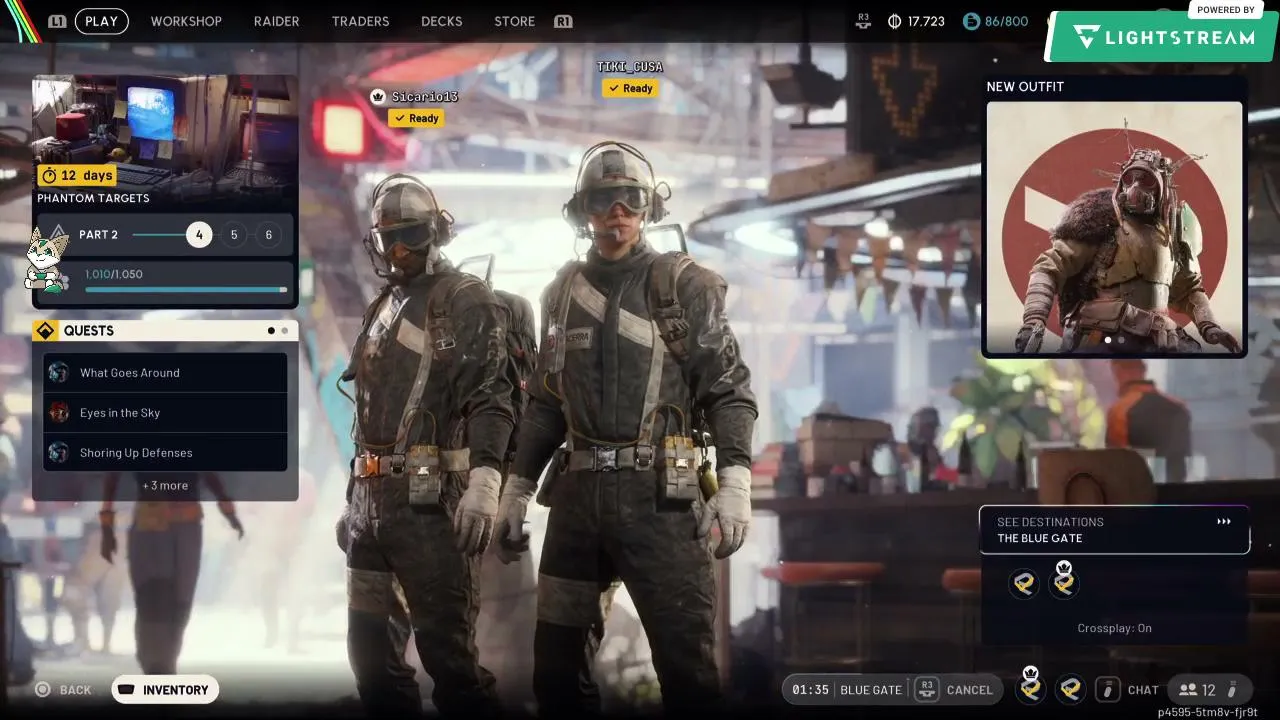This screenshot has width=1280, height=720.
Task: Open the STORE tab
Action: [514, 21]
